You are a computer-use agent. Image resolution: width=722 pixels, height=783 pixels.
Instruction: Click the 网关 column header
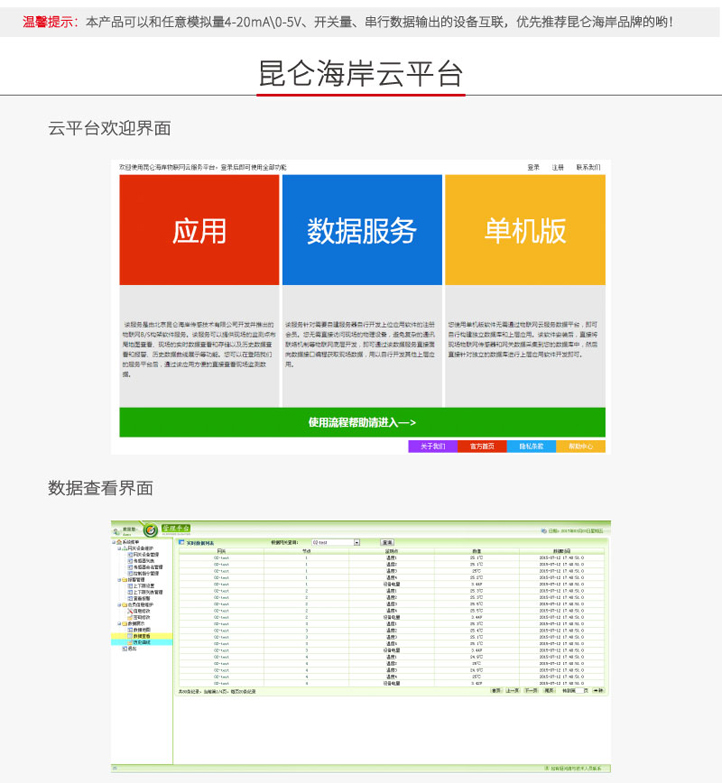[x=222, y=551]
